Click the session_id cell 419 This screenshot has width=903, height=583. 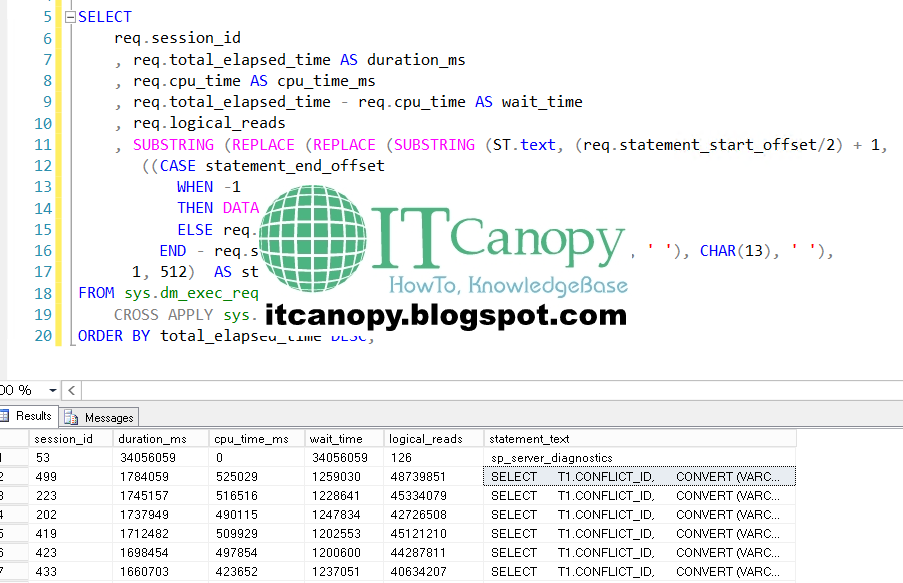[x=71, y=534]
